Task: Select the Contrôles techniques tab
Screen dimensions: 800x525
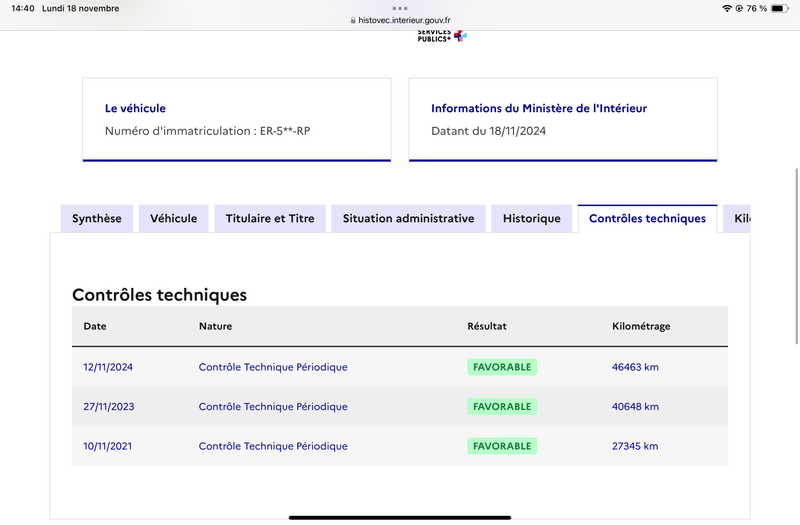Action: (x=647, y=218)
